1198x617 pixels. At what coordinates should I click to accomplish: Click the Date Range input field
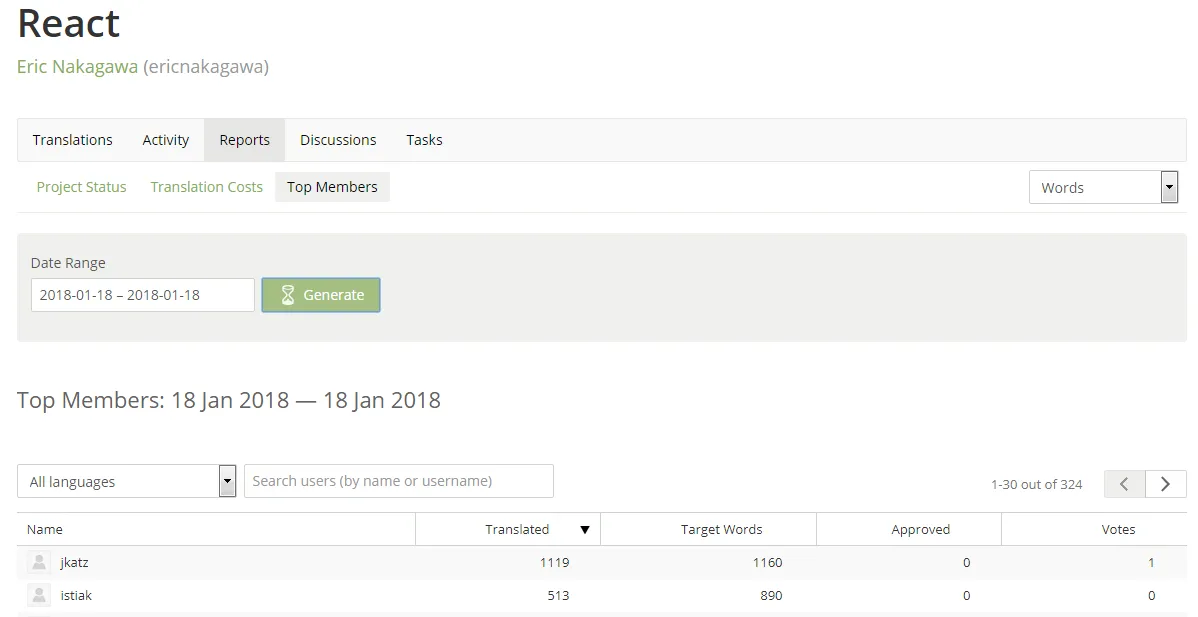click(x=143, y=295)
